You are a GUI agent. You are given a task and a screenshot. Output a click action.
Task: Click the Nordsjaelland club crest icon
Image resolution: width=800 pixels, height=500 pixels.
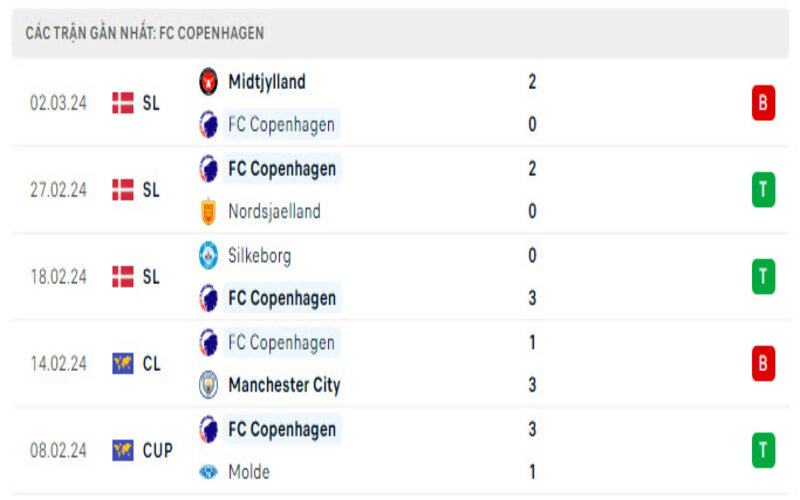click(x=208, y=211)
